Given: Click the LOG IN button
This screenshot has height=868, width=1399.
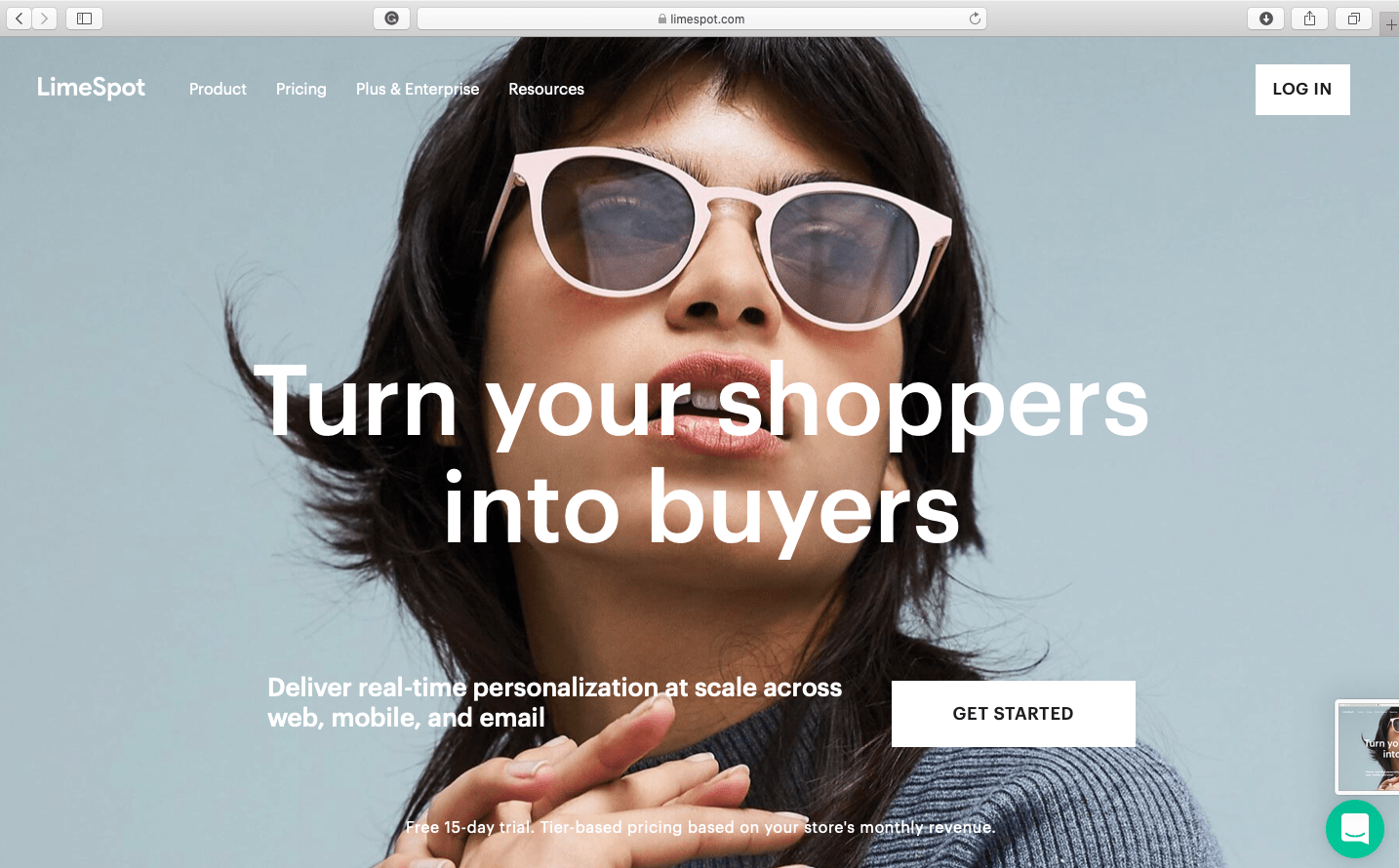Looking at the screenshot, I should (x=1302, y=90).
